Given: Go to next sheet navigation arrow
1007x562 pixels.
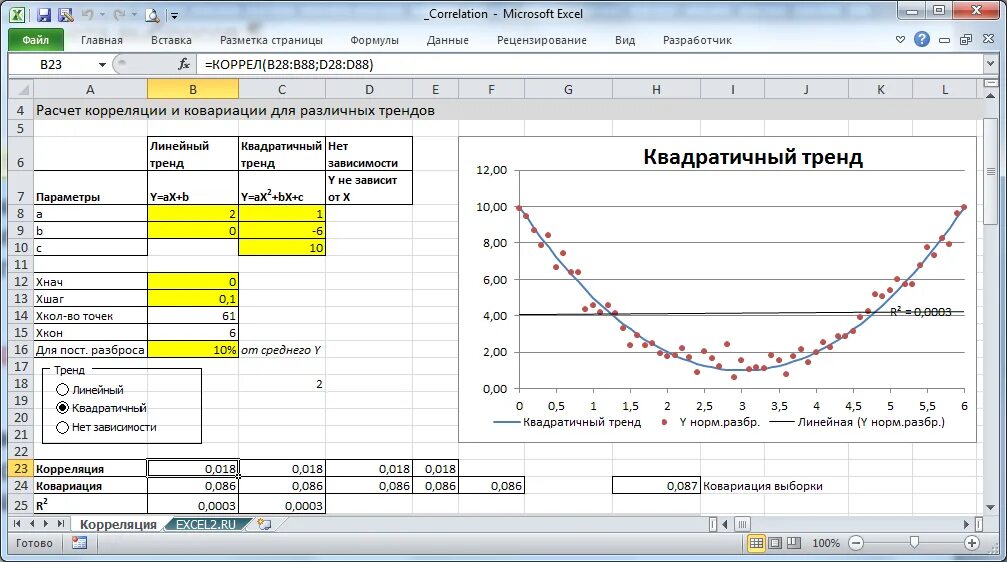Looking at the screenshot, I should coord(46,524).
